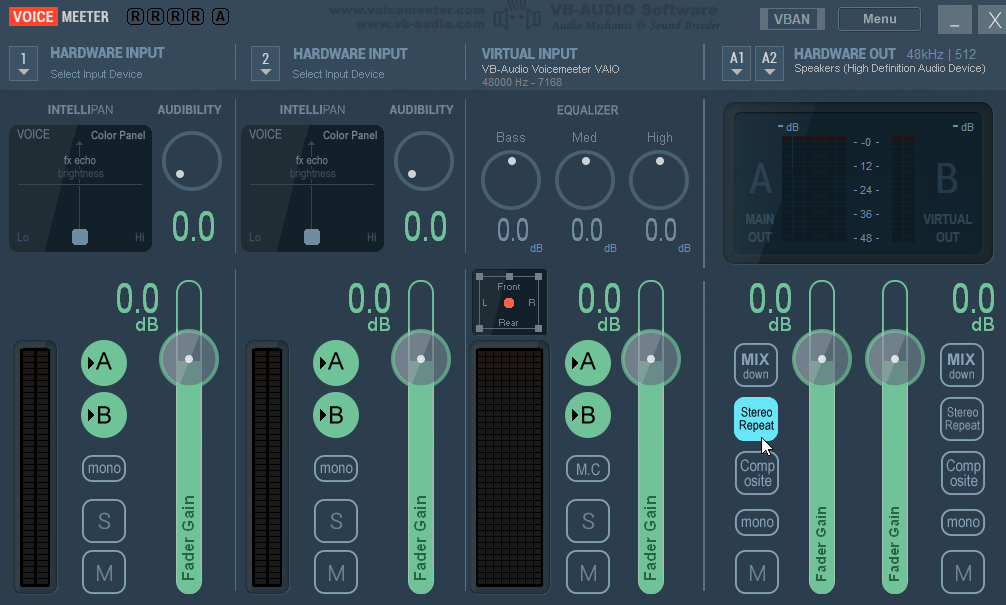The image size is (1006, 605).
Task: Solo Hardware Input 1 strip
Action: 104,521
